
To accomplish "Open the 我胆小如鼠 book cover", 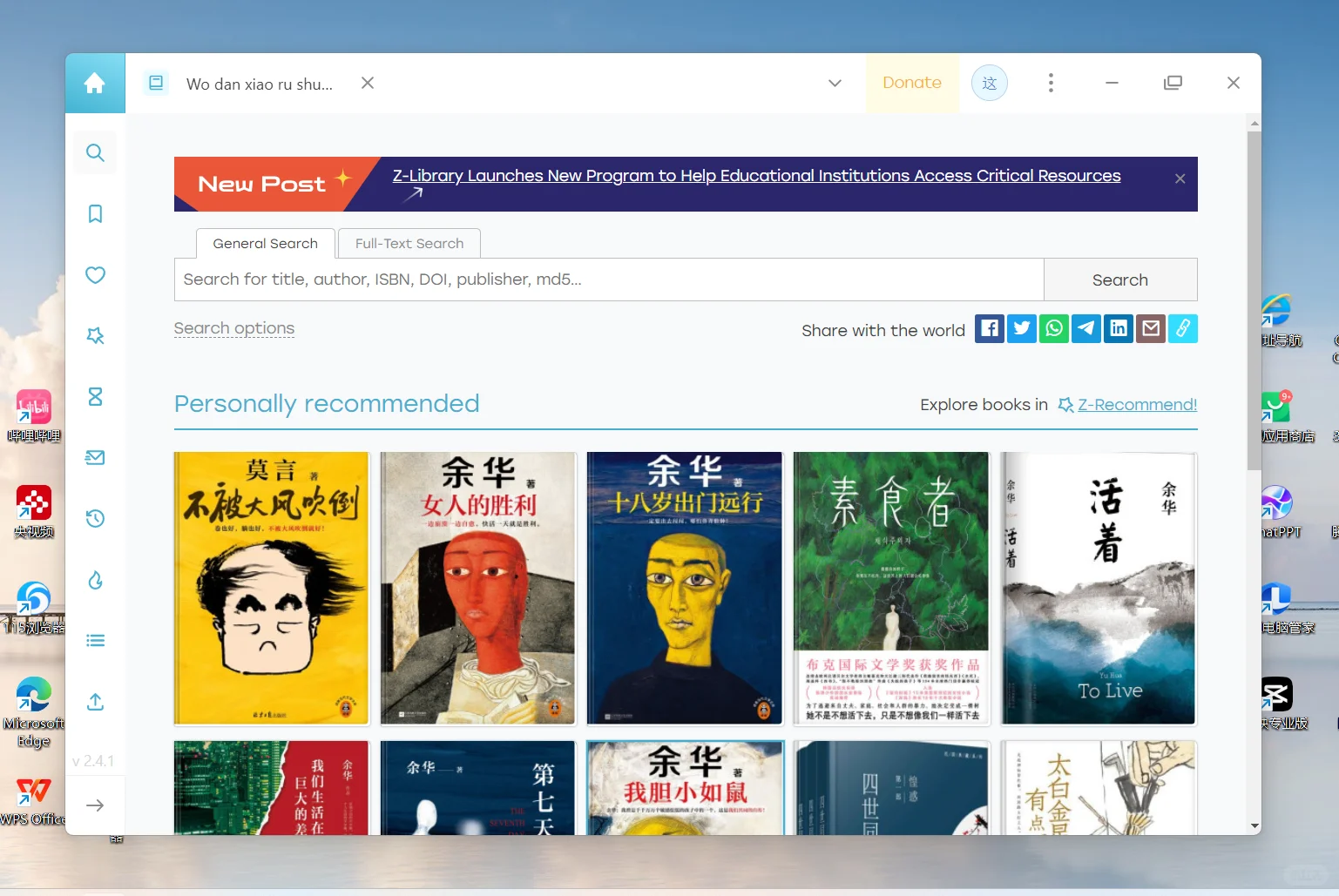I will point(685,788).
